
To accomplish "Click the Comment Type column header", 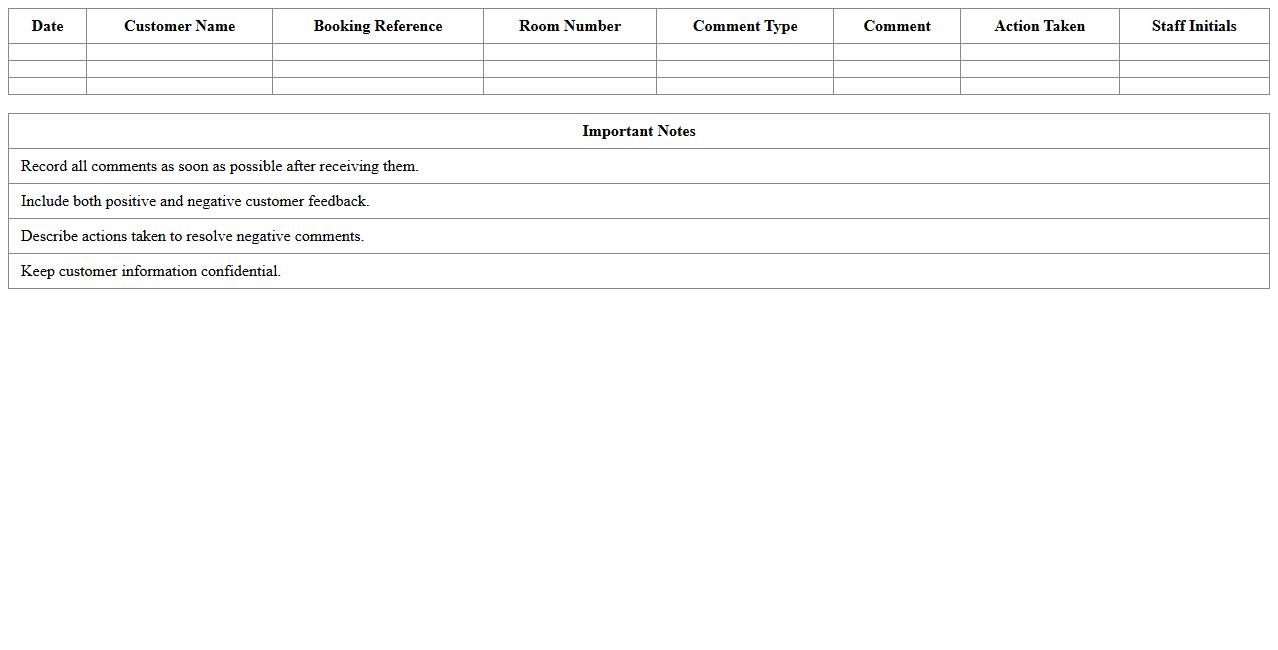I will 745,26.
